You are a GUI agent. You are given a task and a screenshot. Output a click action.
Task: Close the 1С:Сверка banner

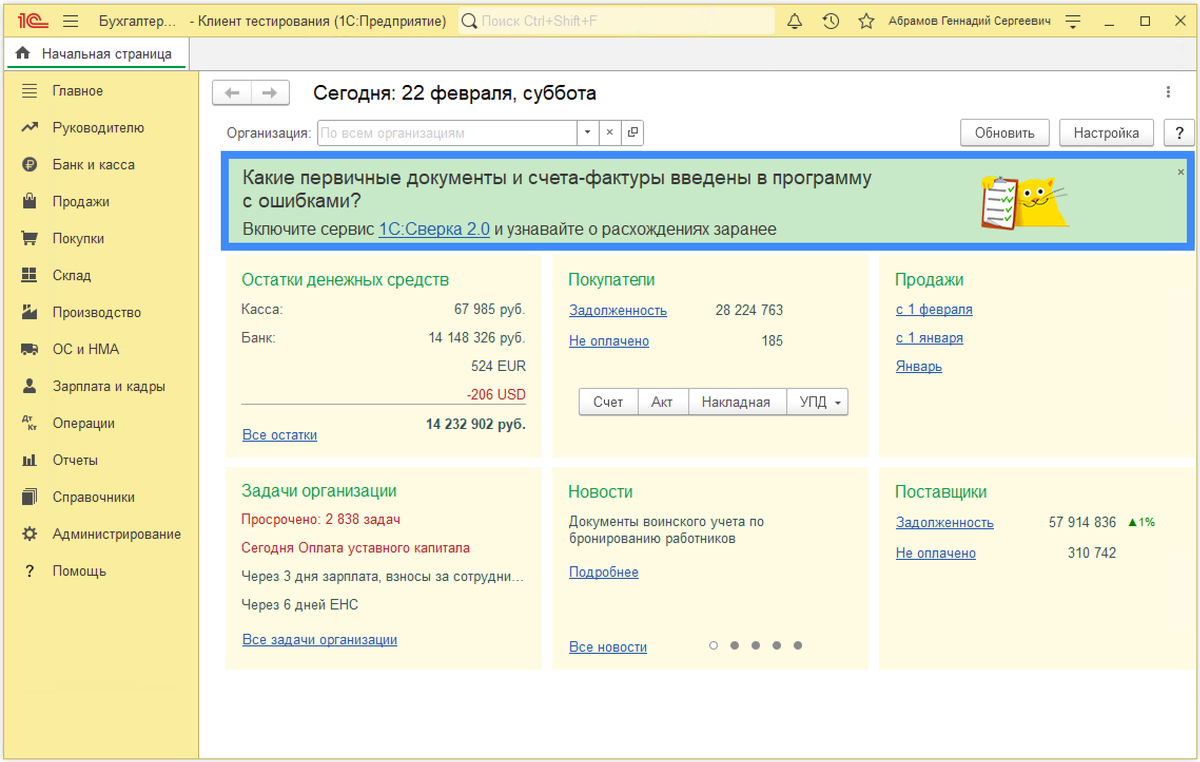tap(1180, 172)
